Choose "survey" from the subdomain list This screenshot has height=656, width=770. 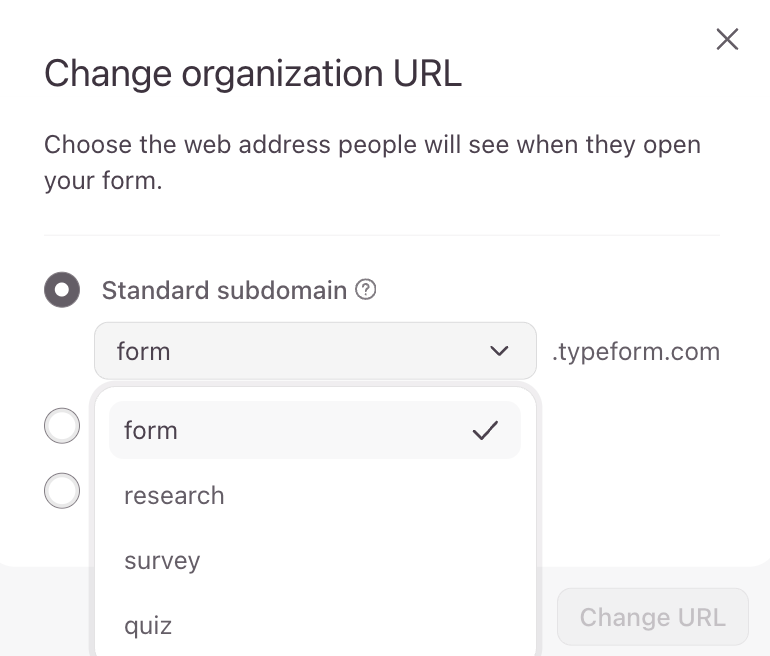162,561
